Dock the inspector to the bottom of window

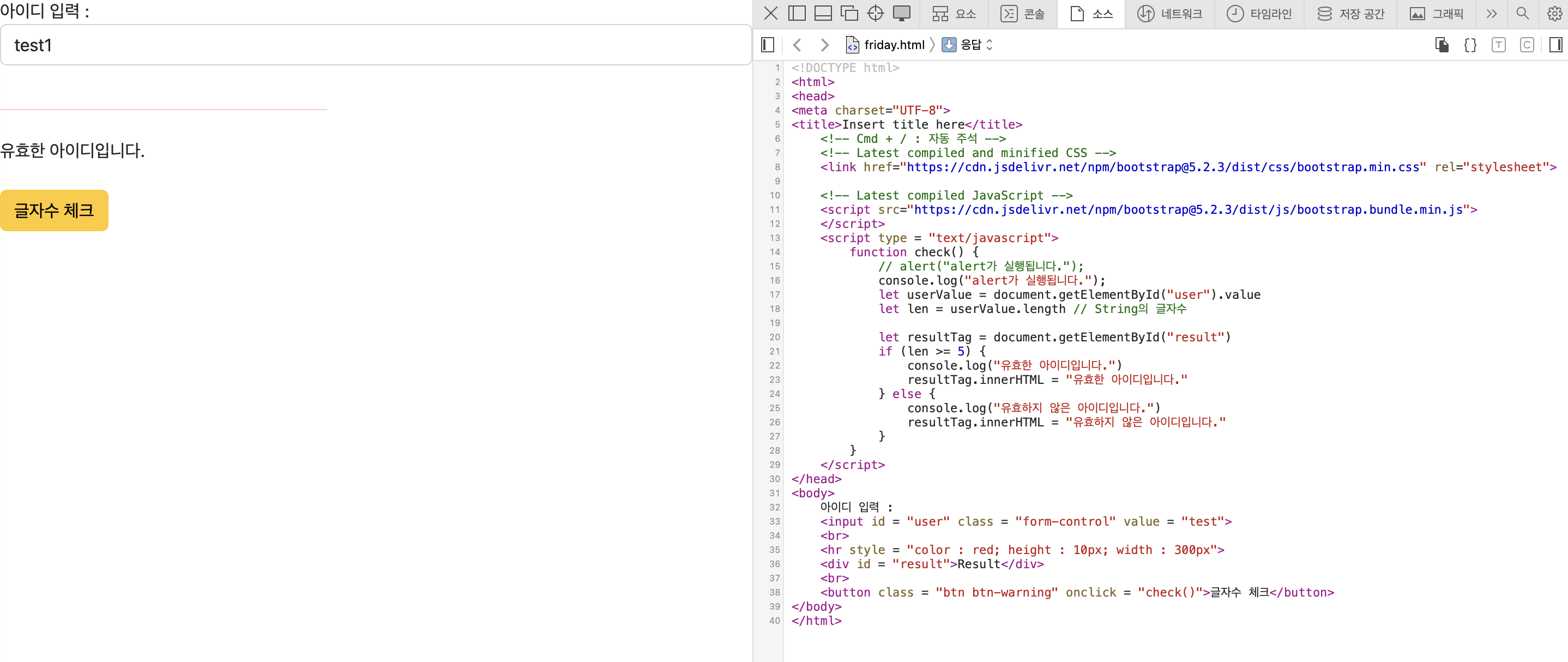click(x=823, y=14)
